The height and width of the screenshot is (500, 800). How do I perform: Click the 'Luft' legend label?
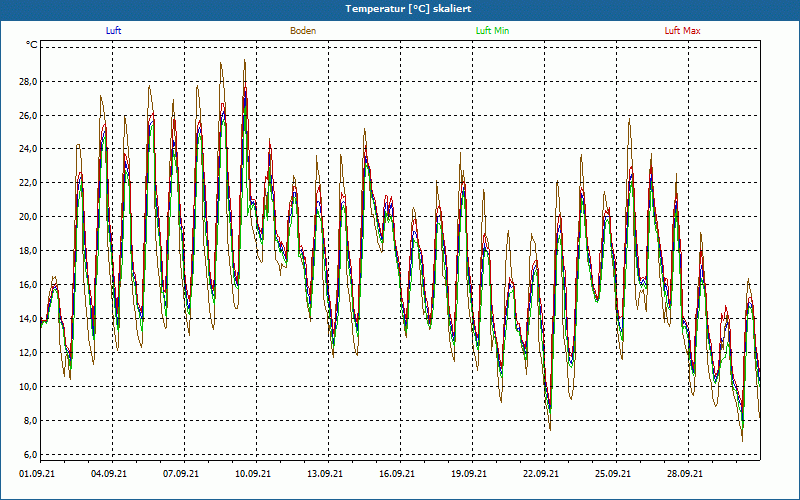click(x=113, y=31)
